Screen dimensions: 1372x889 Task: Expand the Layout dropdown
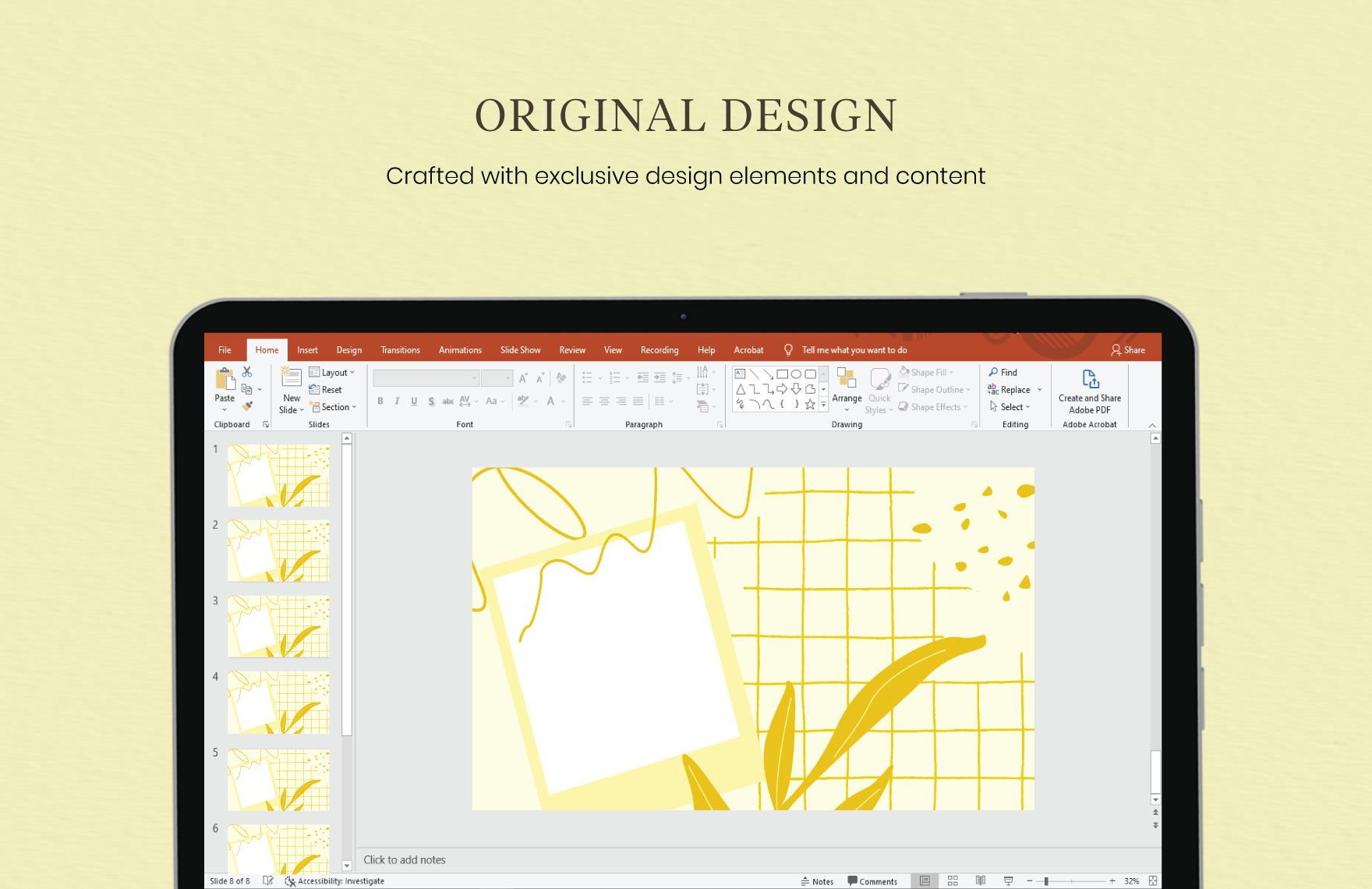332,373
